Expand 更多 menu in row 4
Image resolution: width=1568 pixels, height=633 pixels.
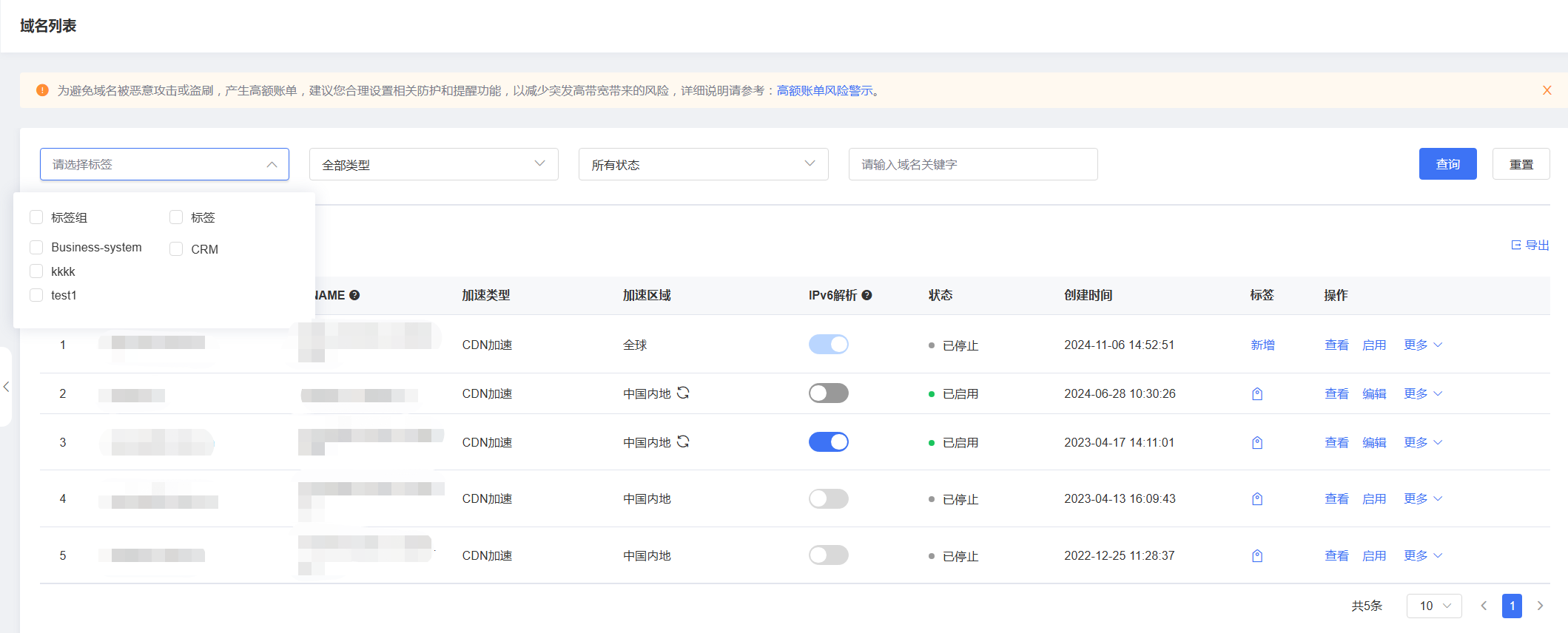click(x=1423, y=498)
